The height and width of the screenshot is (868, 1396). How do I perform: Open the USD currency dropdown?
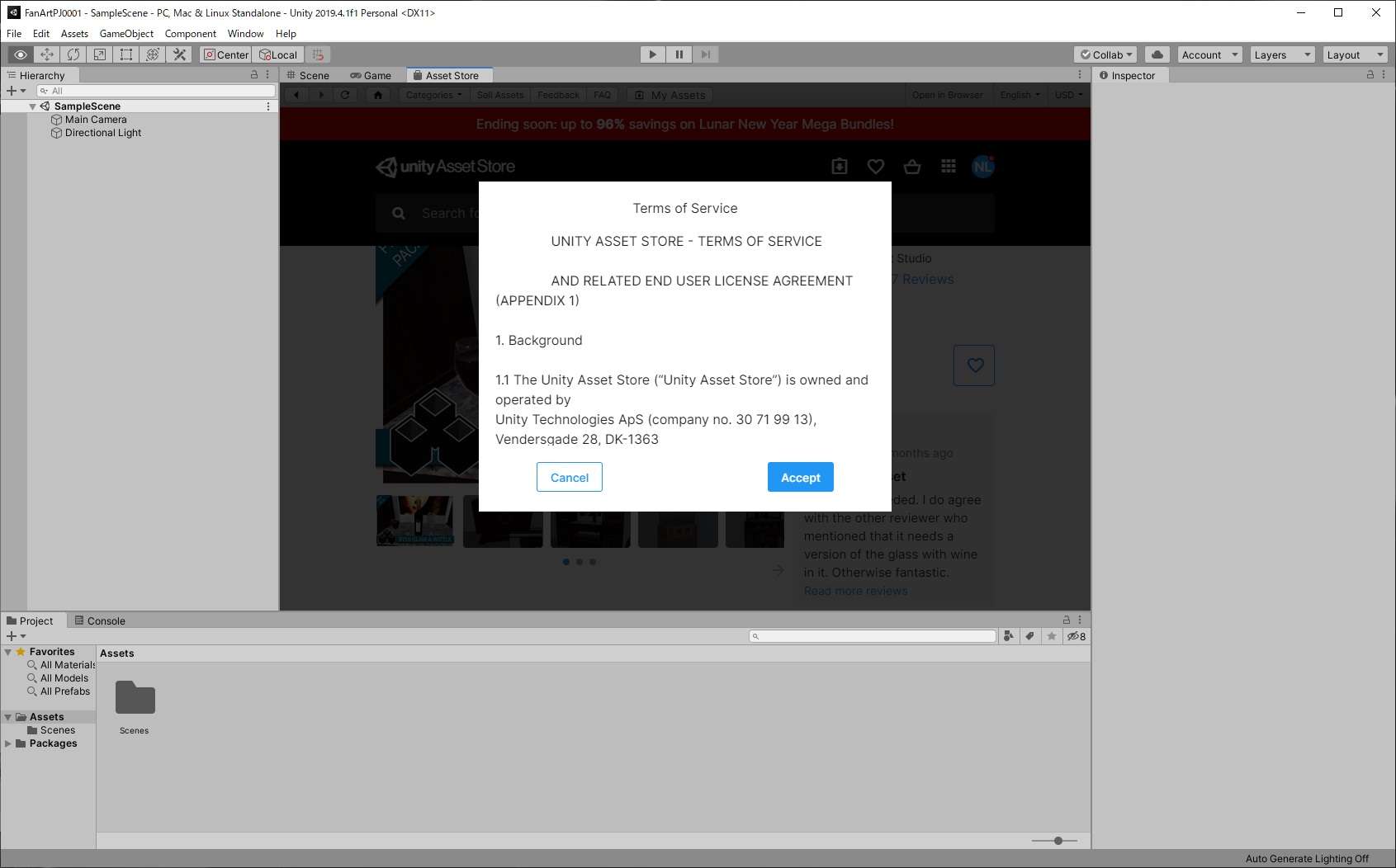(x=1068, y=95)
